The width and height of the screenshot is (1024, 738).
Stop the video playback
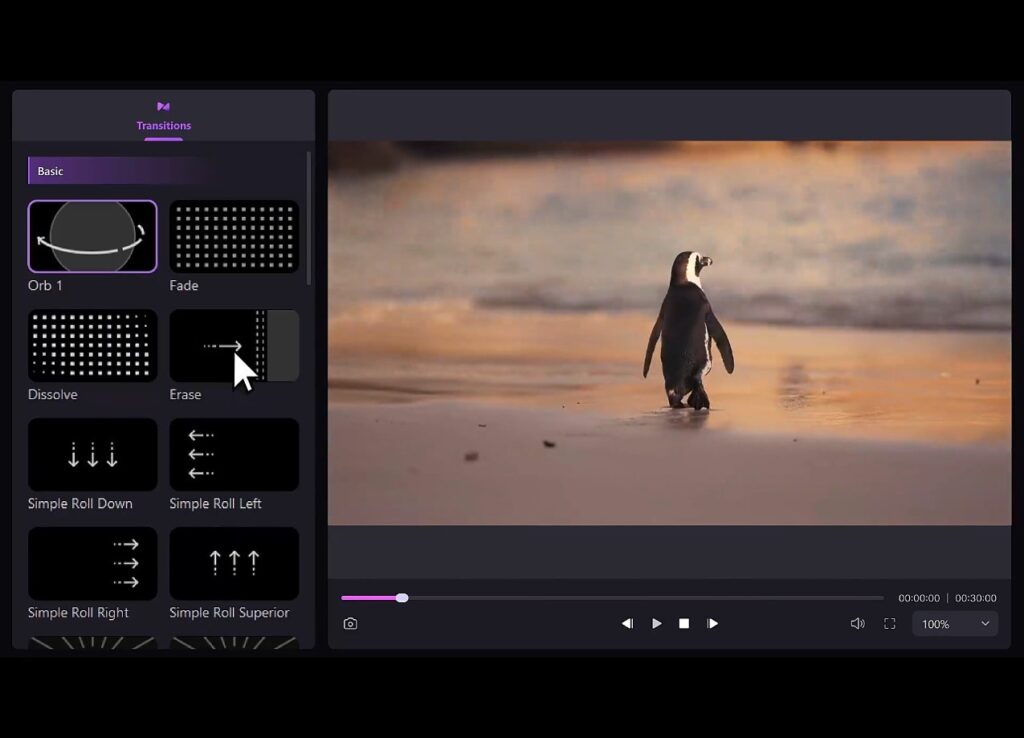pos(684,624)
